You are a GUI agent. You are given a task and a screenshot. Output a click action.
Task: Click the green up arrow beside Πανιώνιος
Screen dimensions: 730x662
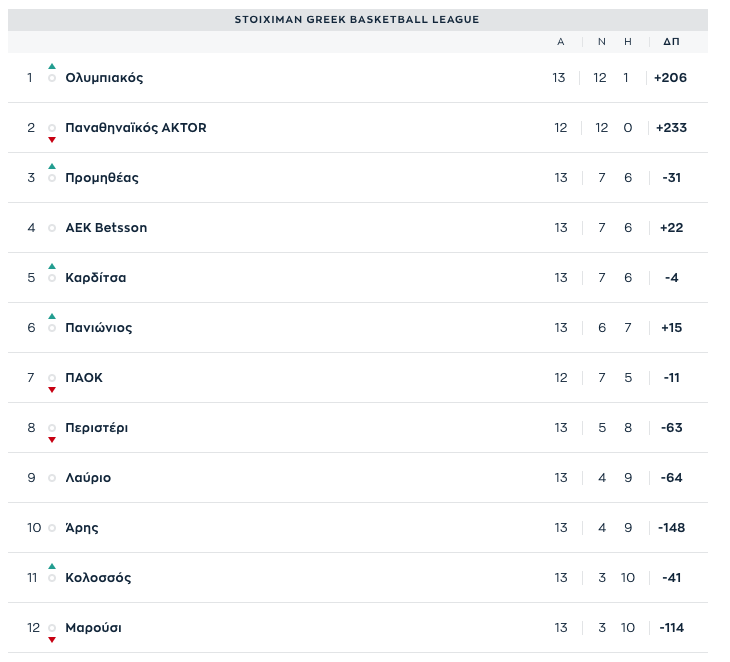pos(52,316)
